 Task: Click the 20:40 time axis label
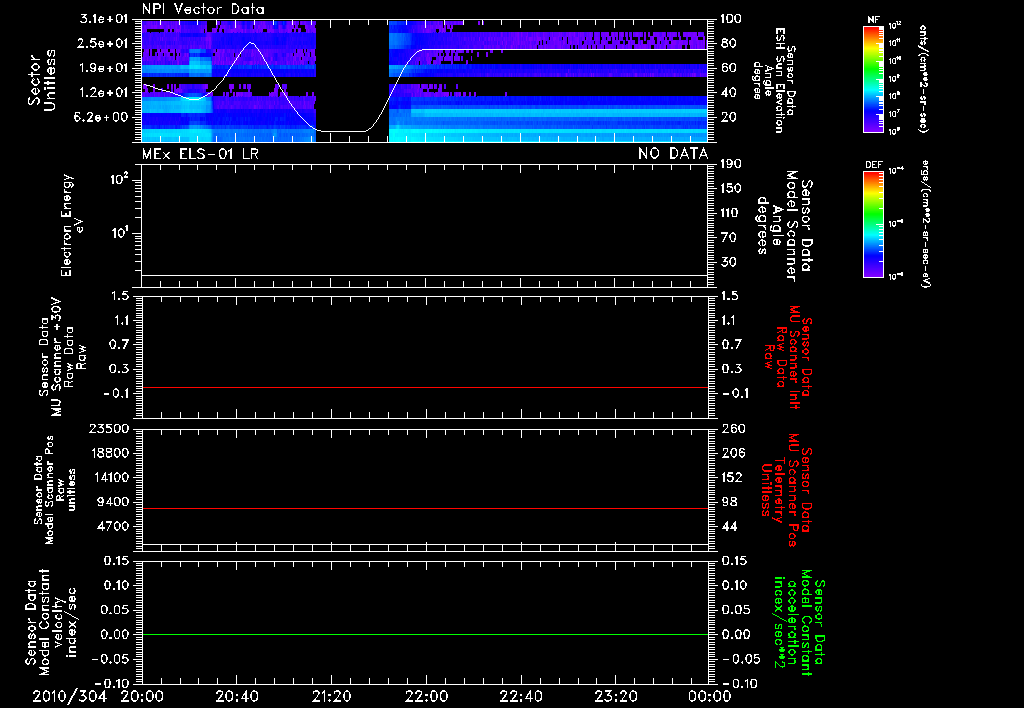point(236,696)
